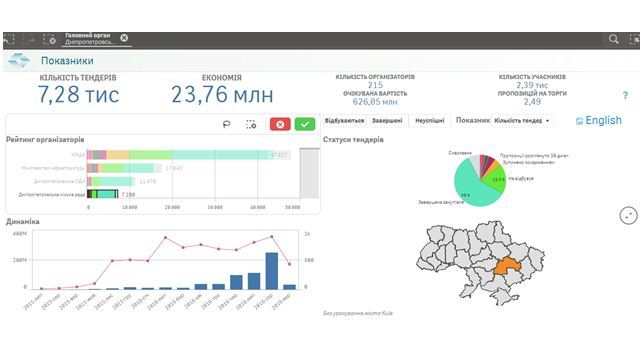Switch language via English link
Image resolution: width=640 pixels, height=360 pixels.
pos(599,120)
